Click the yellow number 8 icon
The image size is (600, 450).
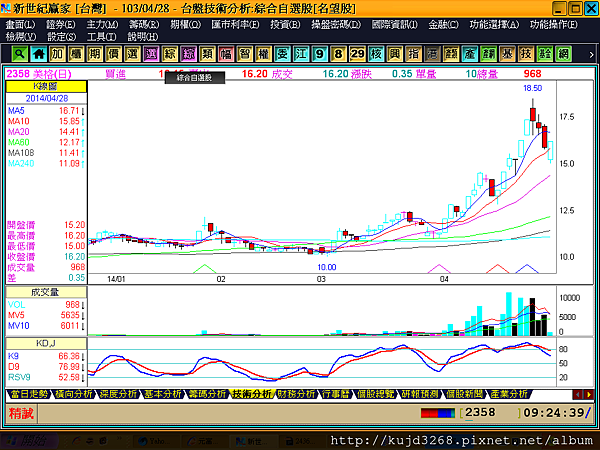pos(338,54)
